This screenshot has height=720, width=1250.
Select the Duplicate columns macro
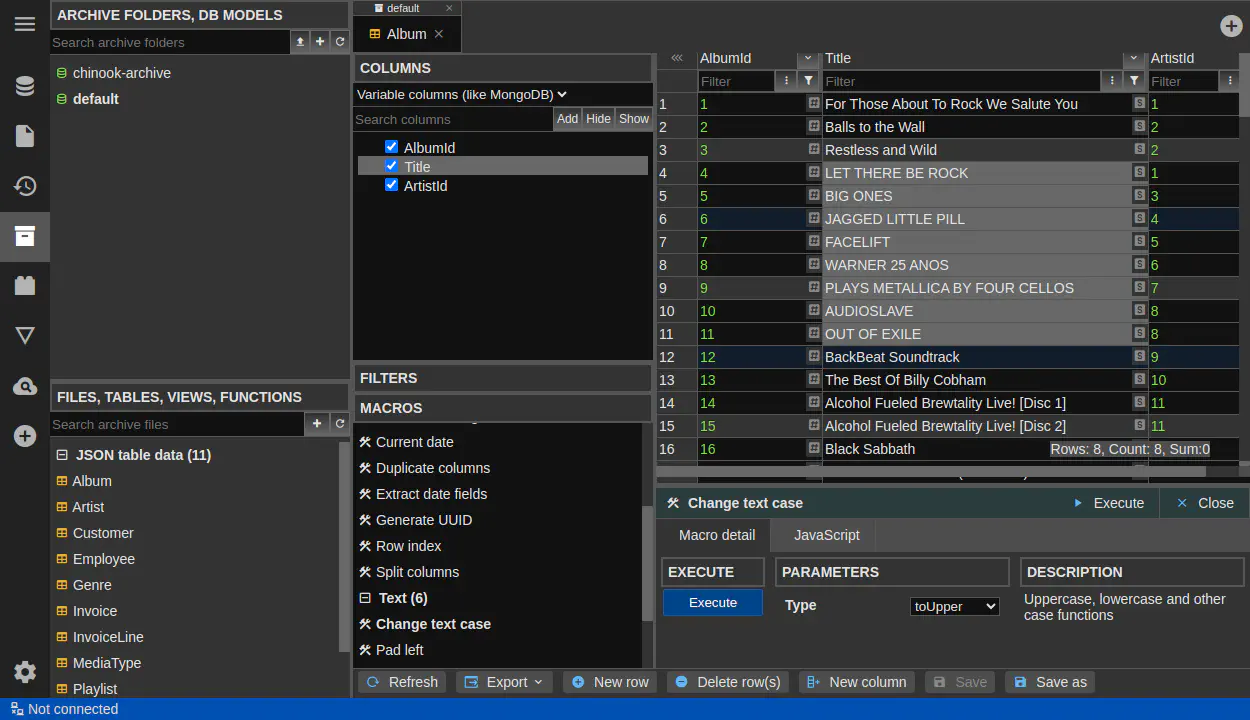click(433, 468)
